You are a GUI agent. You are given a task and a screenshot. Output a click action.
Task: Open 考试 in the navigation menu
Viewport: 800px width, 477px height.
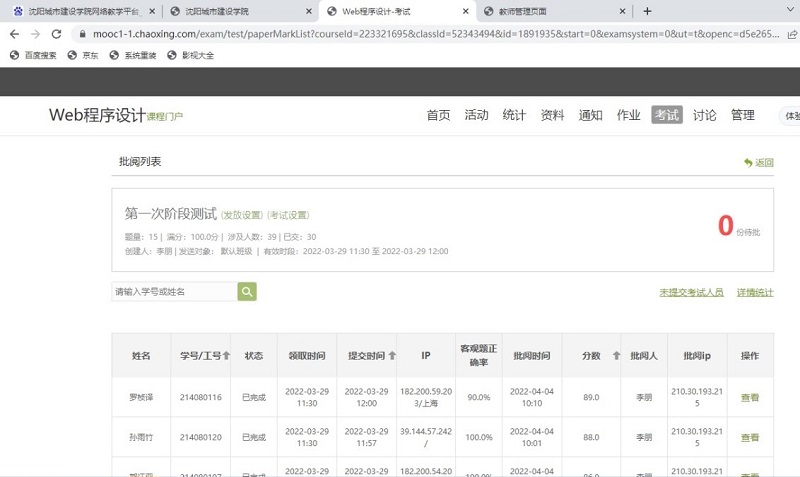(x=666, y=115)
